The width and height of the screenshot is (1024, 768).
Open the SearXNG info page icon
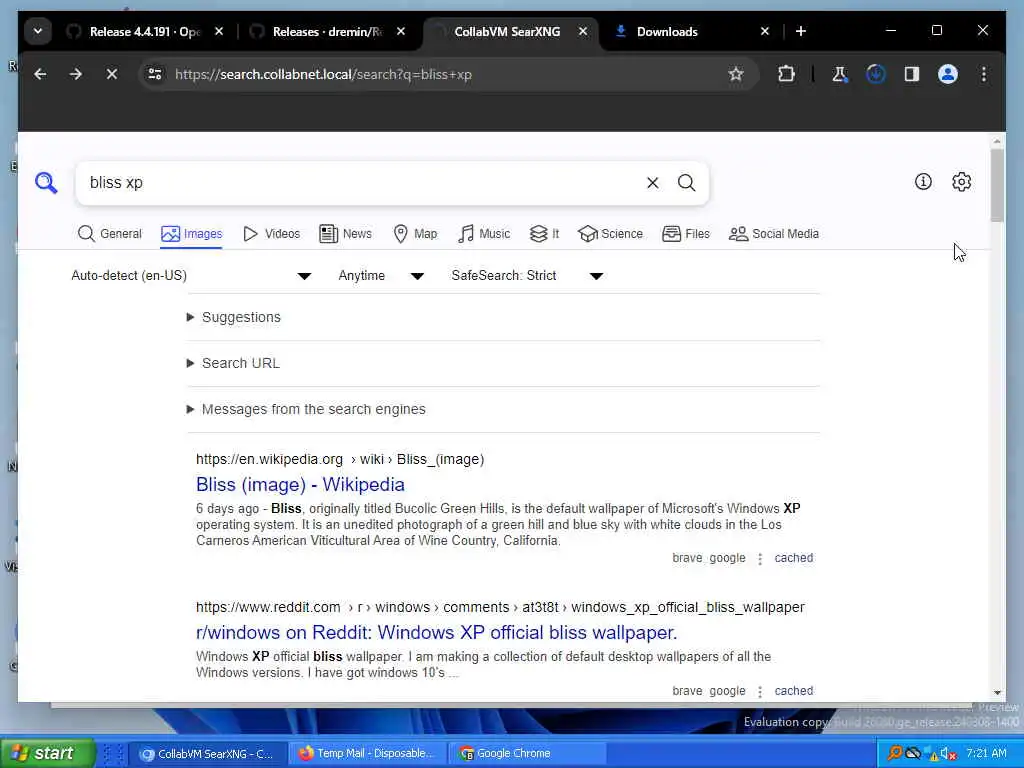point(923,182)
